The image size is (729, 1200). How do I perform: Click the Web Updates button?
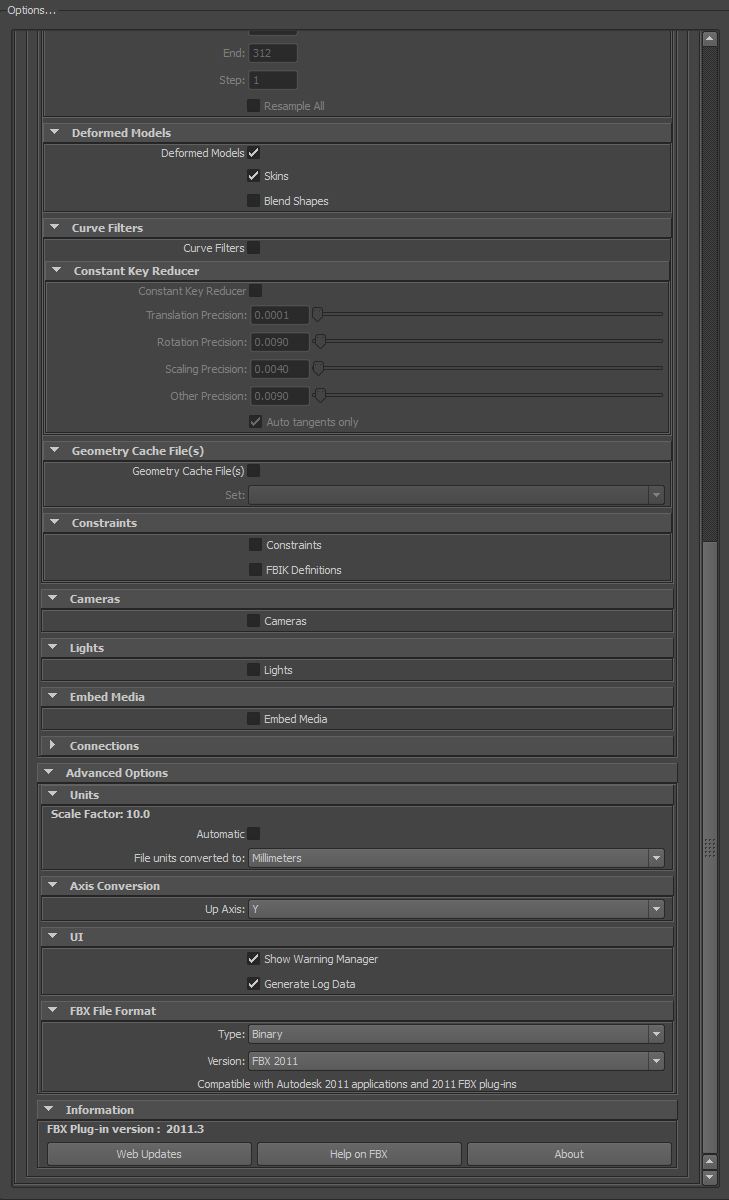pyautogui.click(x=149, y=1154)
